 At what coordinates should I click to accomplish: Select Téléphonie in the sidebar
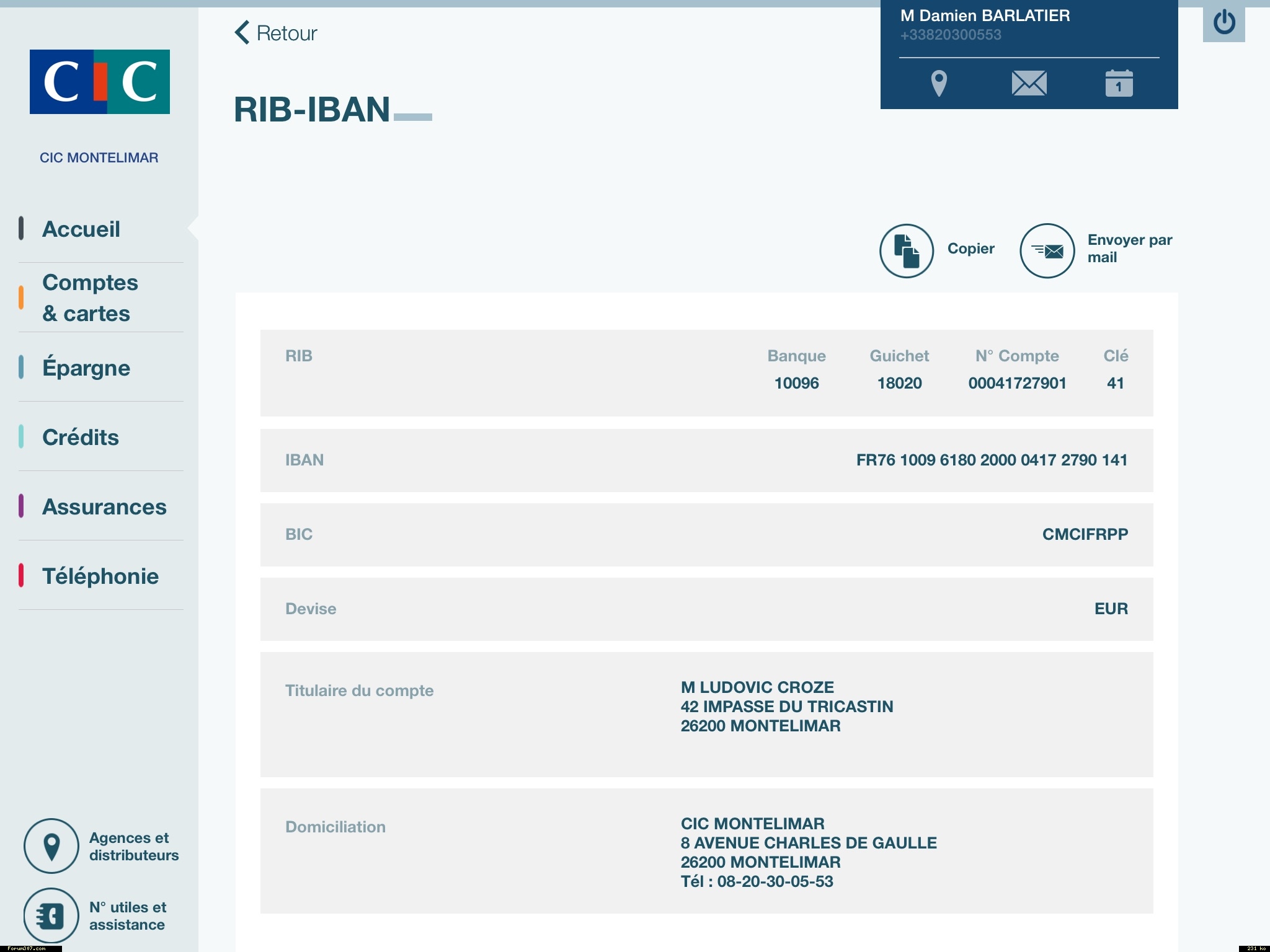click(100, 576)
